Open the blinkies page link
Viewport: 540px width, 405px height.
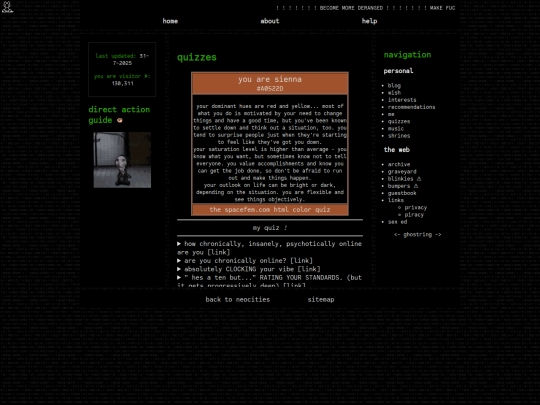coord(400,179)
